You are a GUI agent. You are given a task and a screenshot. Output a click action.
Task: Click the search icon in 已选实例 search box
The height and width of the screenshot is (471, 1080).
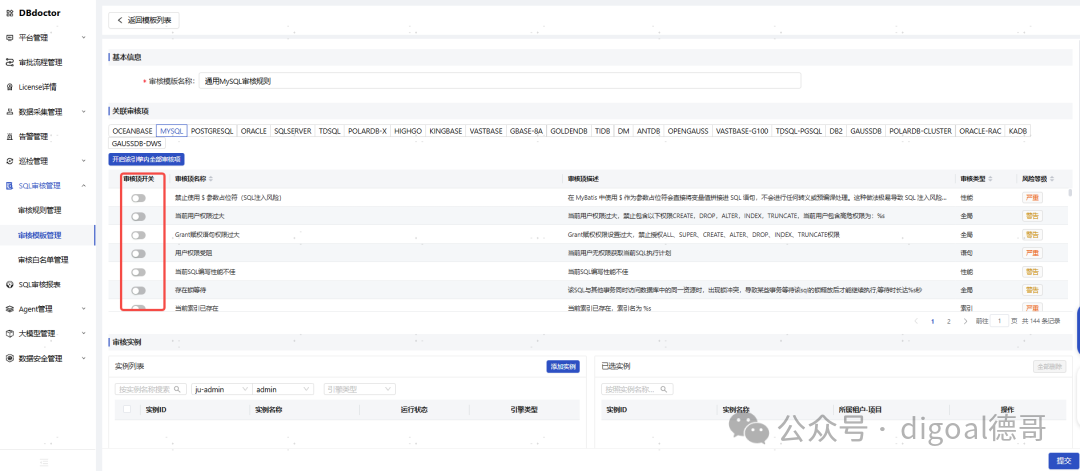664,389
